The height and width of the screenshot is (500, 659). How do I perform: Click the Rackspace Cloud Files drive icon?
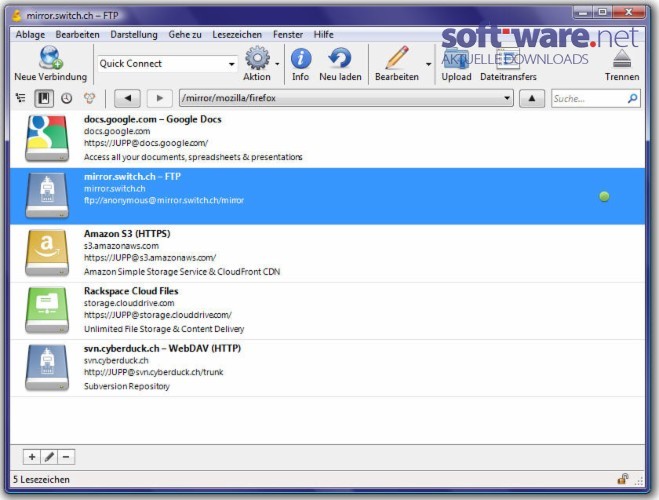click(47, 310)
